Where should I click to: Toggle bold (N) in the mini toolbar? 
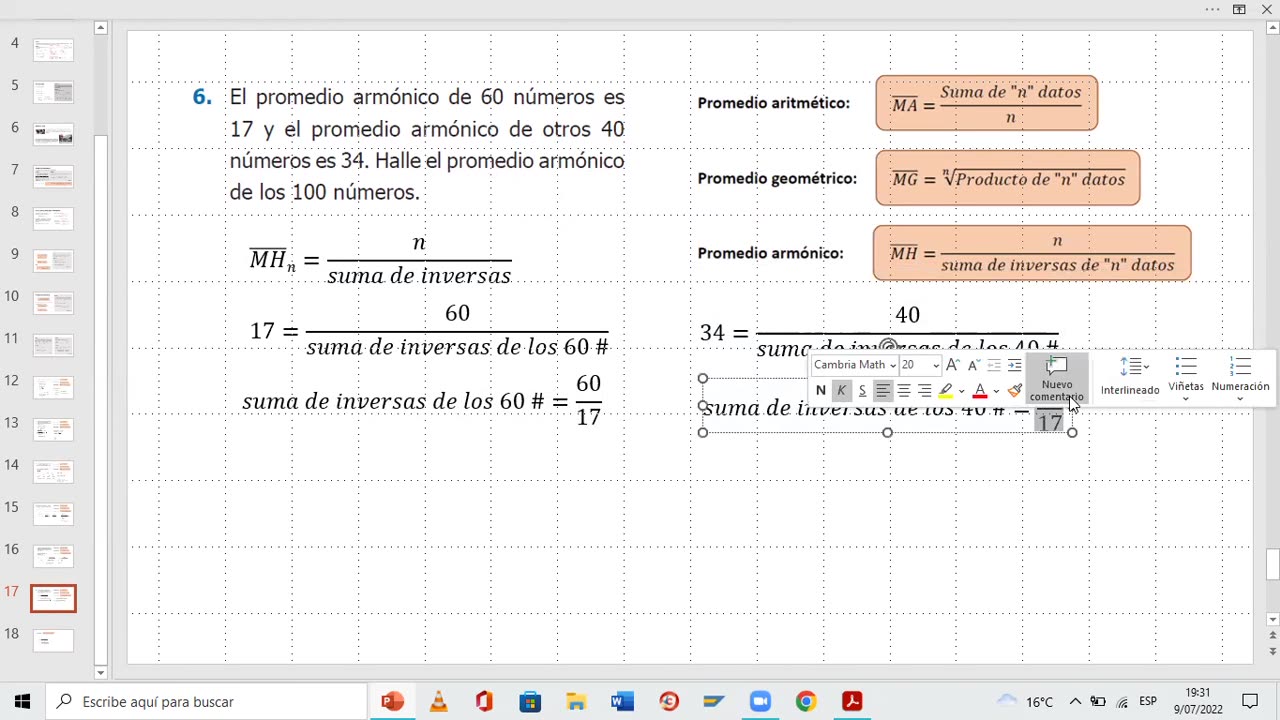click(821, 391)
